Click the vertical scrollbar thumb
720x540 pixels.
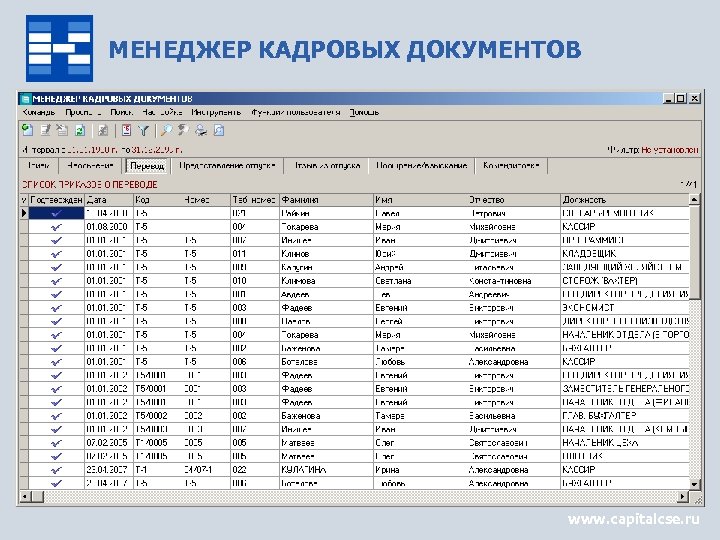click(x=694, y=252)
